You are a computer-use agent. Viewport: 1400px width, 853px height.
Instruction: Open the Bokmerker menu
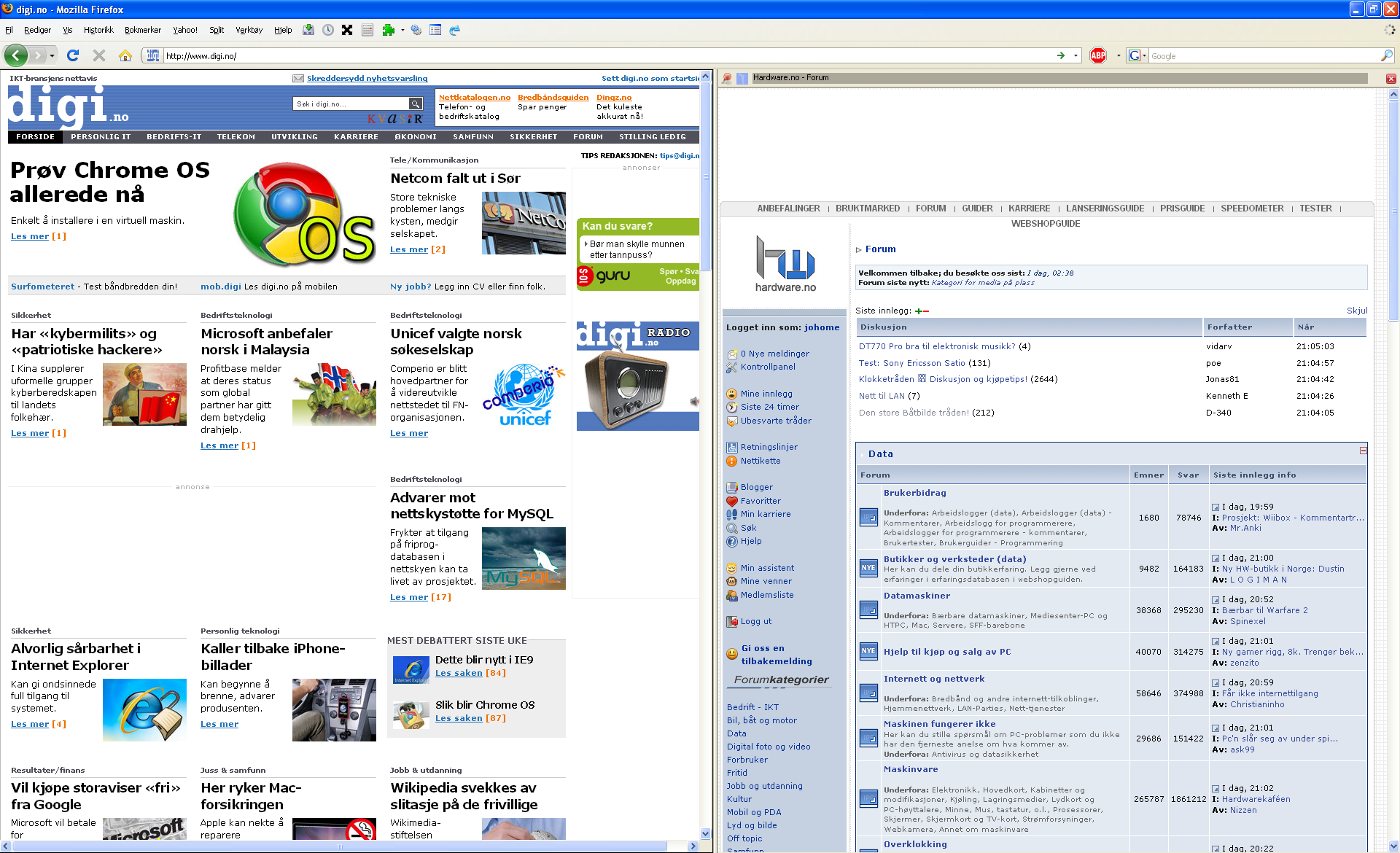(x=143, y=30)
